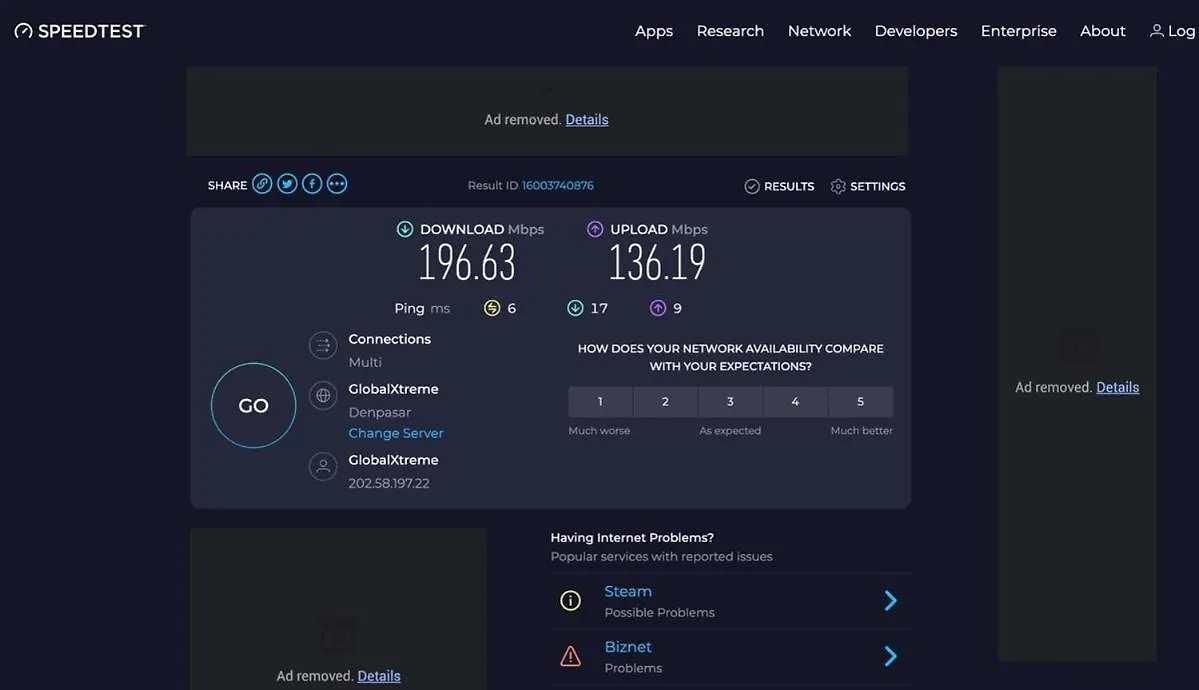The image size is (1199, 690).
Task: Expand the Steam issue chevron
Action: tap(890, 600)
